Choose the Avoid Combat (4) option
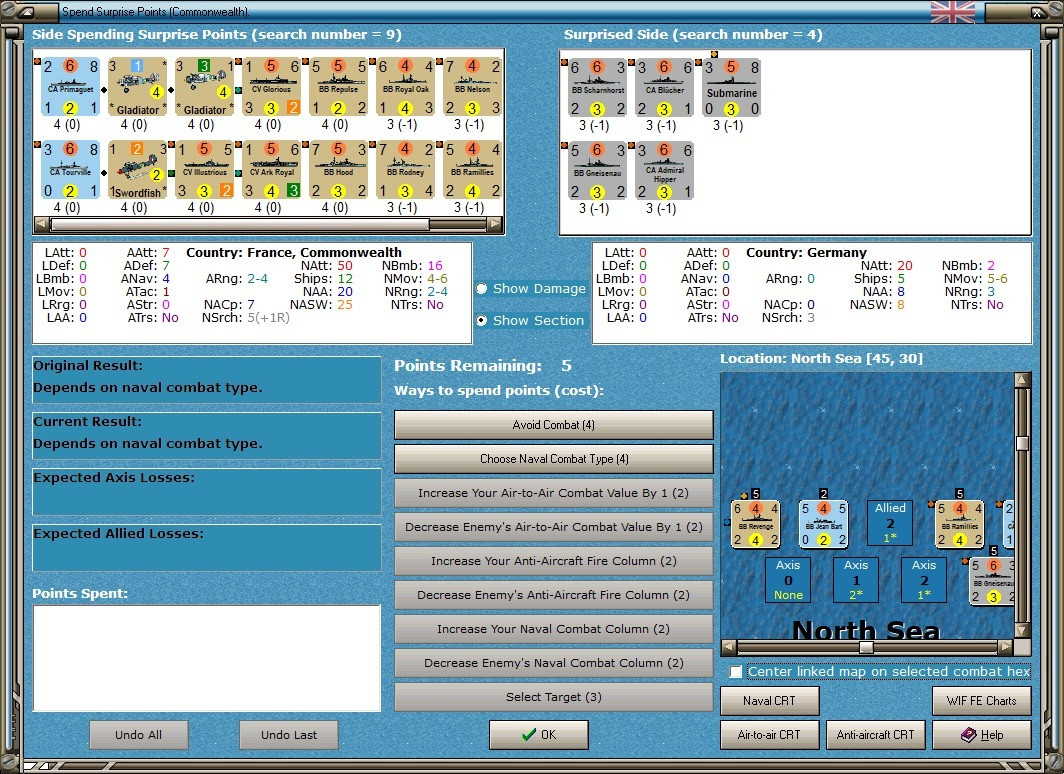The image size is (1064, 774). tap(554, 425)
